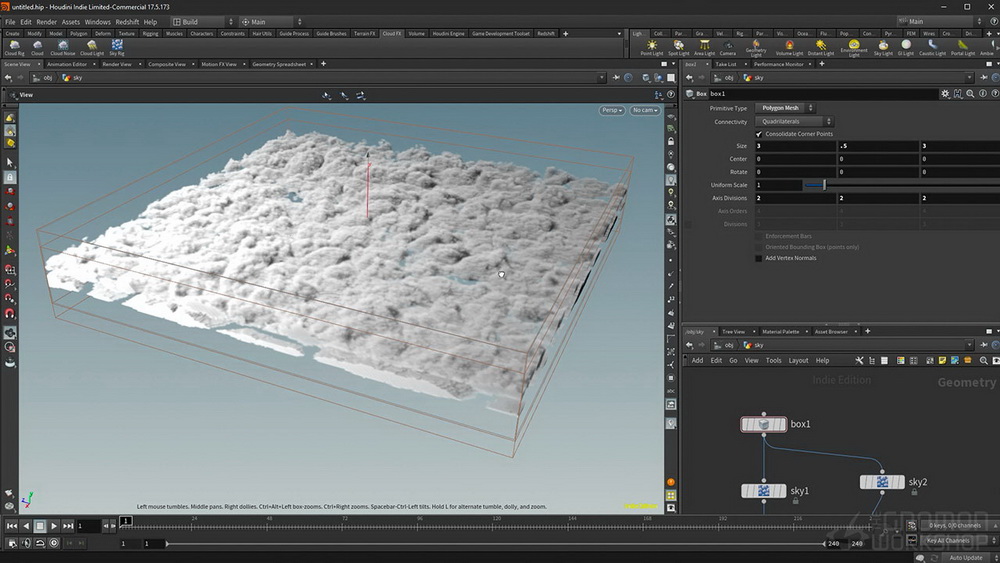Create a GI Light from shelf
This screenshot has width=1000, height=563.
(x=906, y=48)
